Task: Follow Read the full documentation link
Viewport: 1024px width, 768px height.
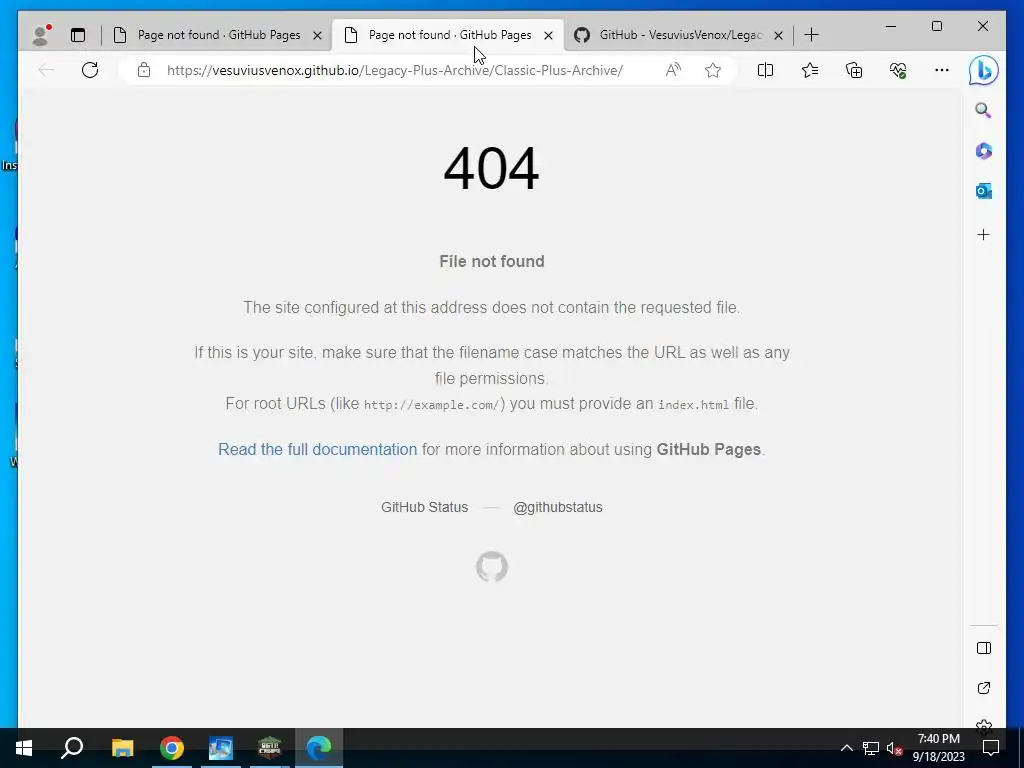Action: coord(317,449)
